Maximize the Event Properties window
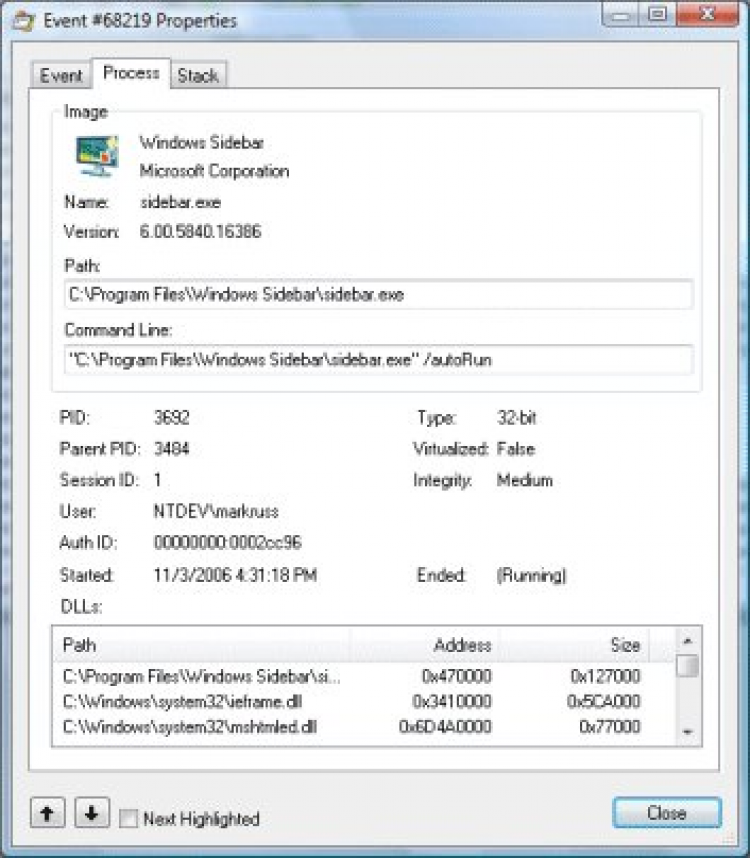 click(x=658, y=15)
